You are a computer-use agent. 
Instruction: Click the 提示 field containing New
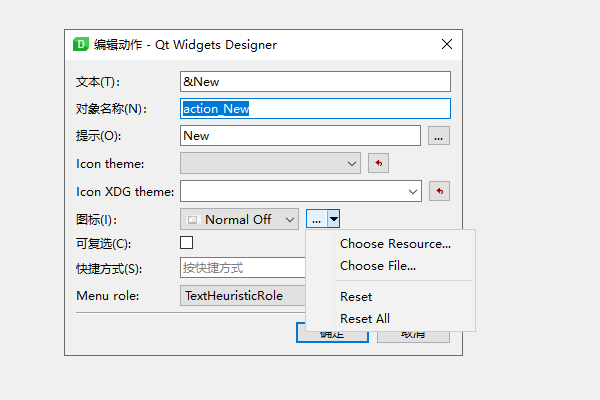click(300, 136)
